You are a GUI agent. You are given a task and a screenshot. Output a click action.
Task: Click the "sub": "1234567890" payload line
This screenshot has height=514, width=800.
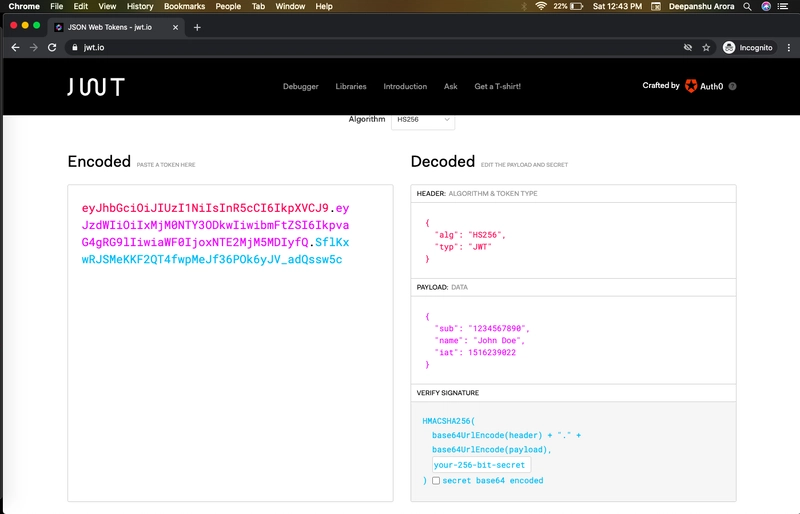tap(482, 328)
